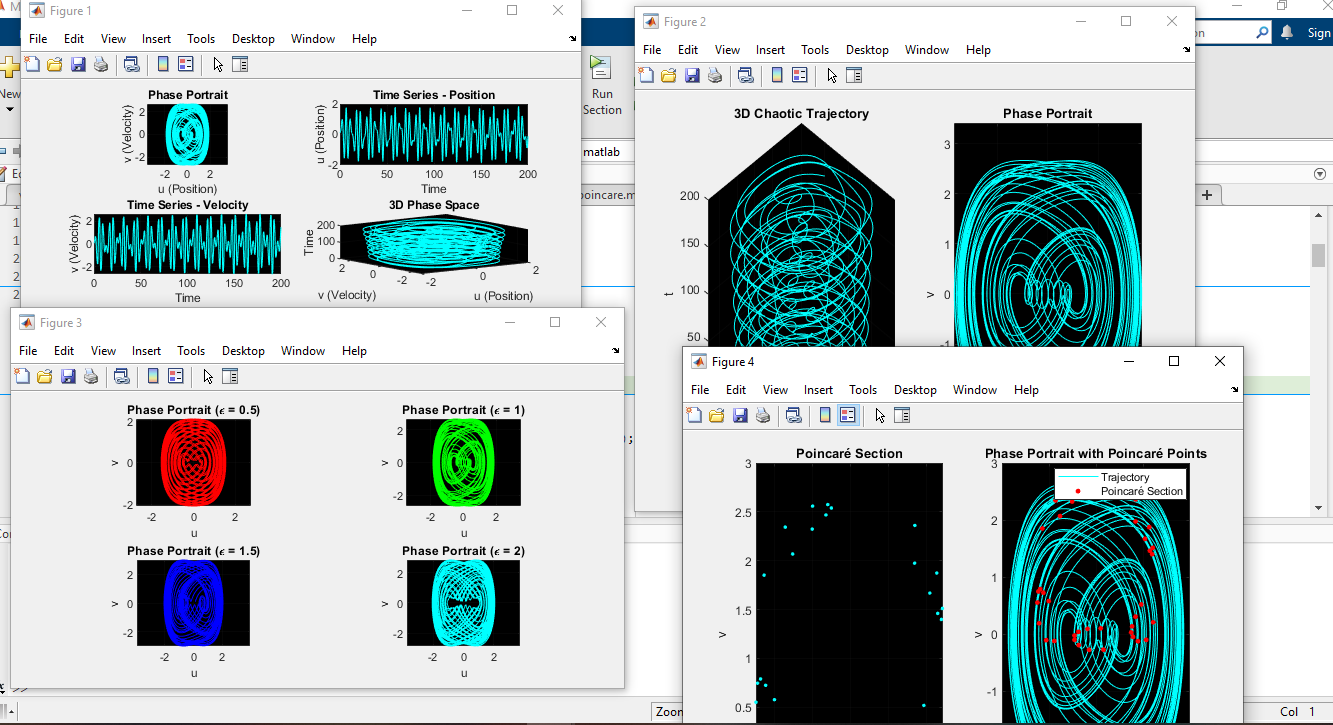This screenshot has height=725, width=1333.
Task: Click the search magnifier icon in MATLAB
Action: (1262, 33)
